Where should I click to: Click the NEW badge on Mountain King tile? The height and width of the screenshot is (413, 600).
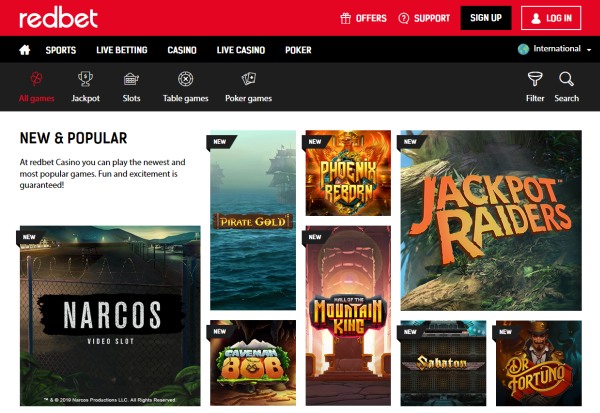coord(315,237)
